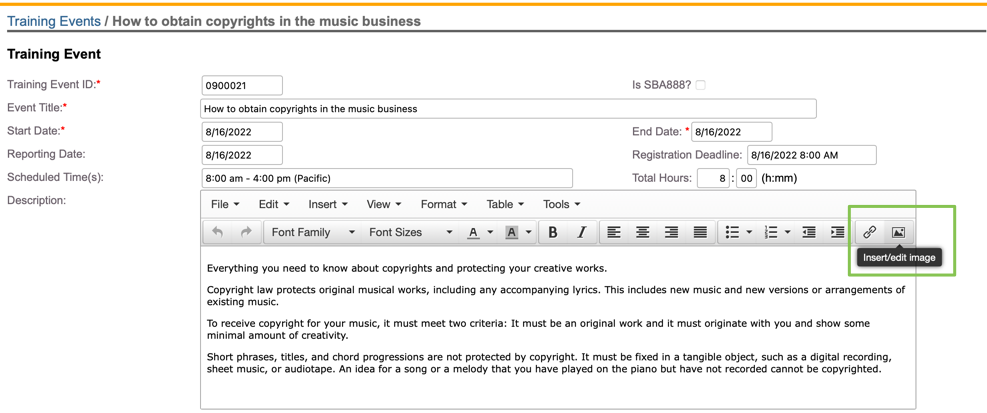
Task: Check the Is SBA888 checkbox
Action: click(x=700, y=85)
